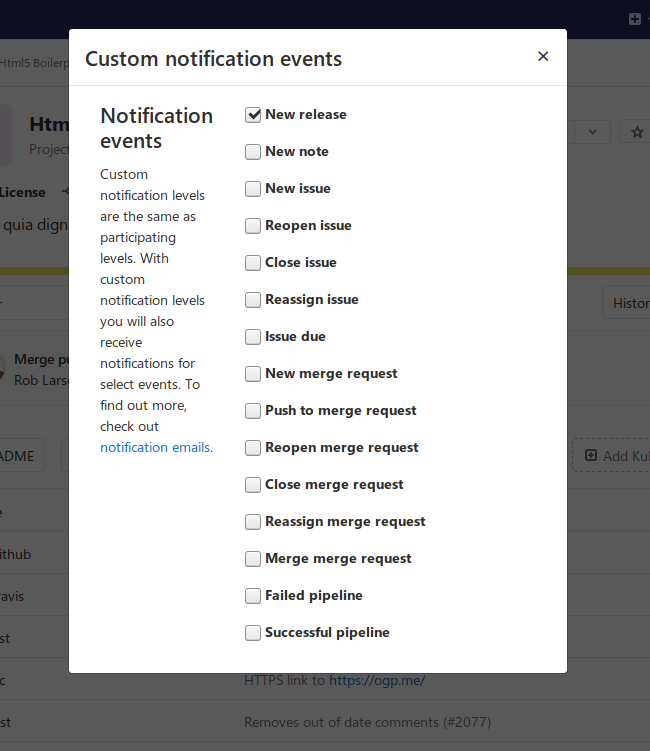Enable Close merge request checkbox
Viewport: 650px width, 751px height.
pyautogui.click(x=253, y=485)
